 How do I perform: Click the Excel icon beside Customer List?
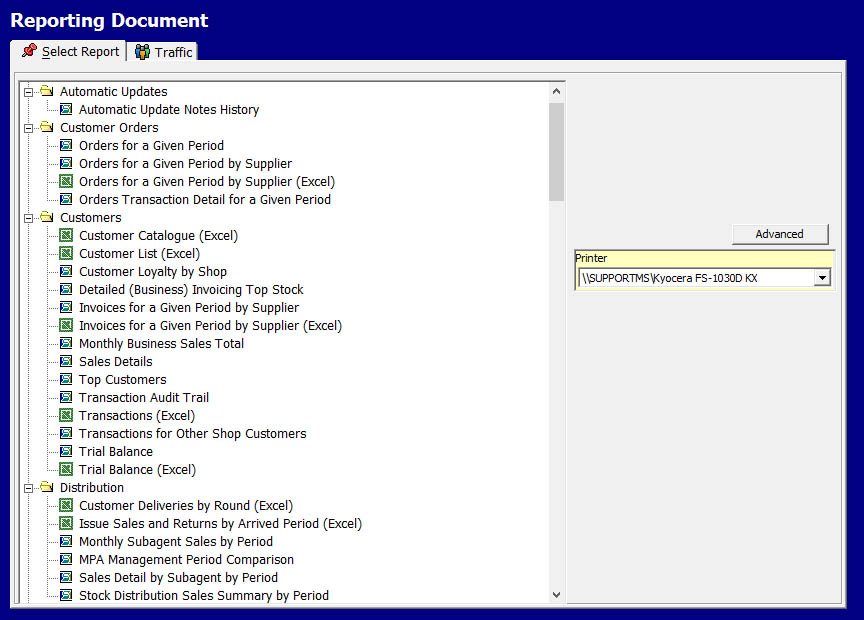coord(66,254)
